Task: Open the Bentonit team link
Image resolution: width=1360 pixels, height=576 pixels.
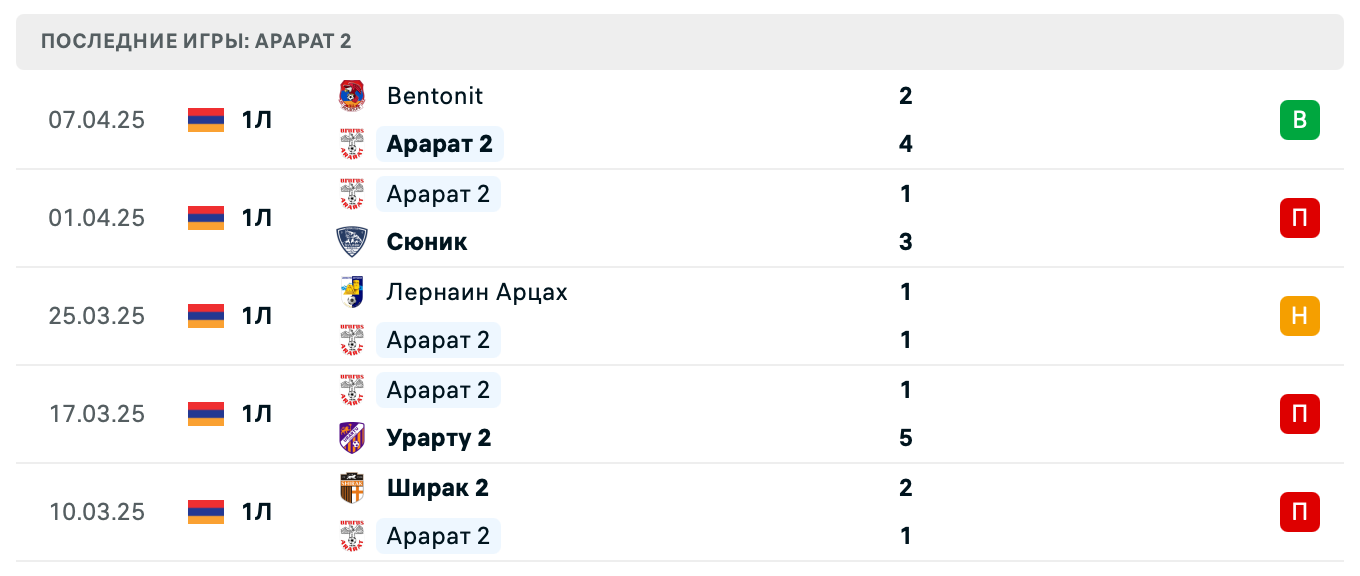Action: coord(435,96)
